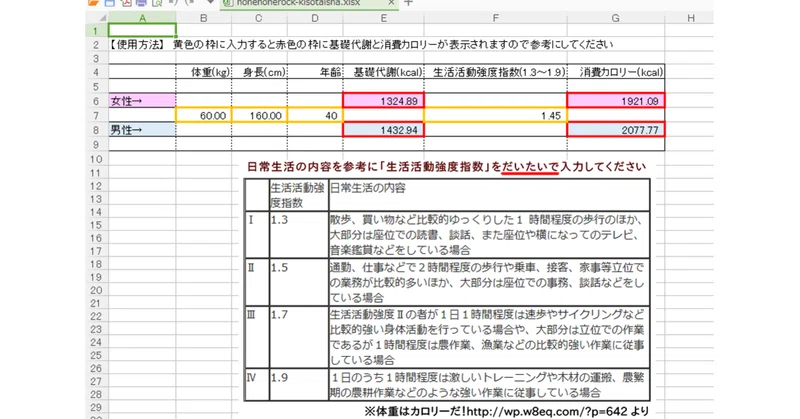Click the source URL http://wp.w8eq.com/?p=642
Screen dimensions: 800x419
pyautogui.click(x=547, y=411)
